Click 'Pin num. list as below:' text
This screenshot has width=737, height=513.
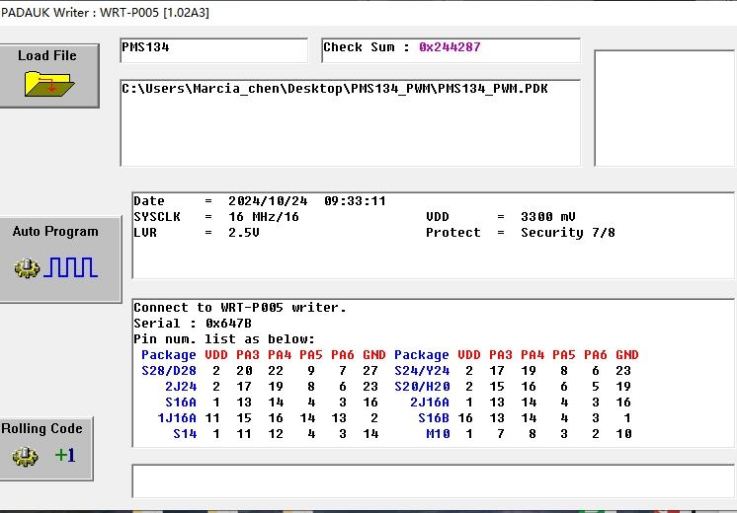click(224, 339)
